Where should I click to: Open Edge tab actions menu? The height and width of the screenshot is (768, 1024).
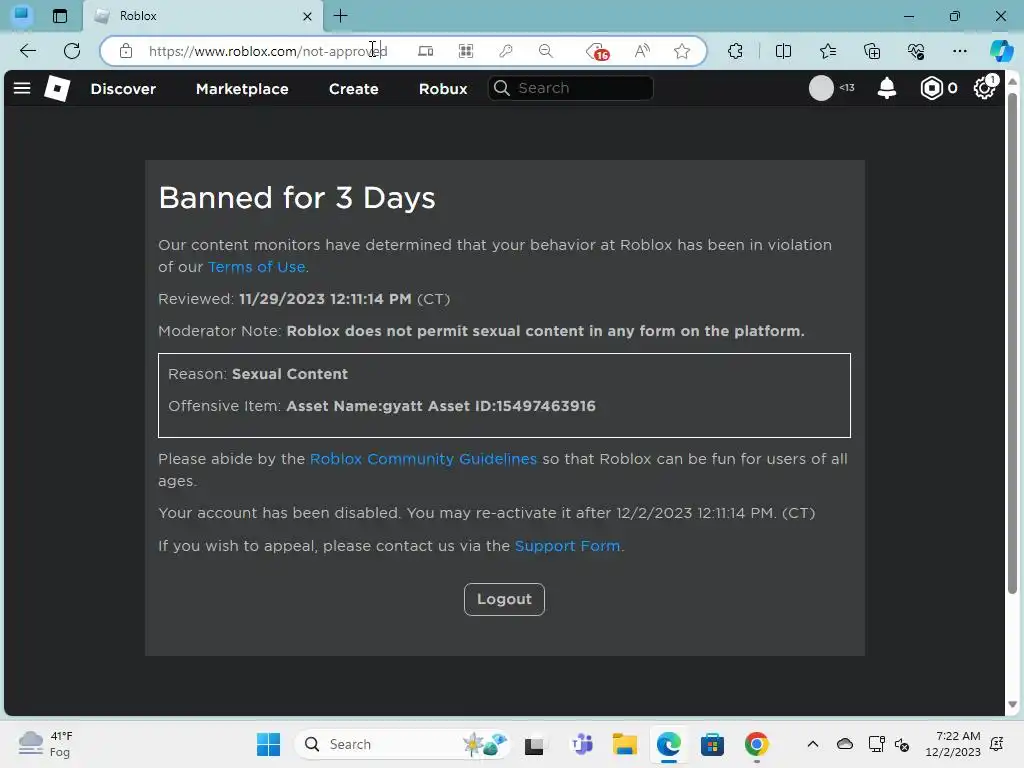(x=59, y=16)
